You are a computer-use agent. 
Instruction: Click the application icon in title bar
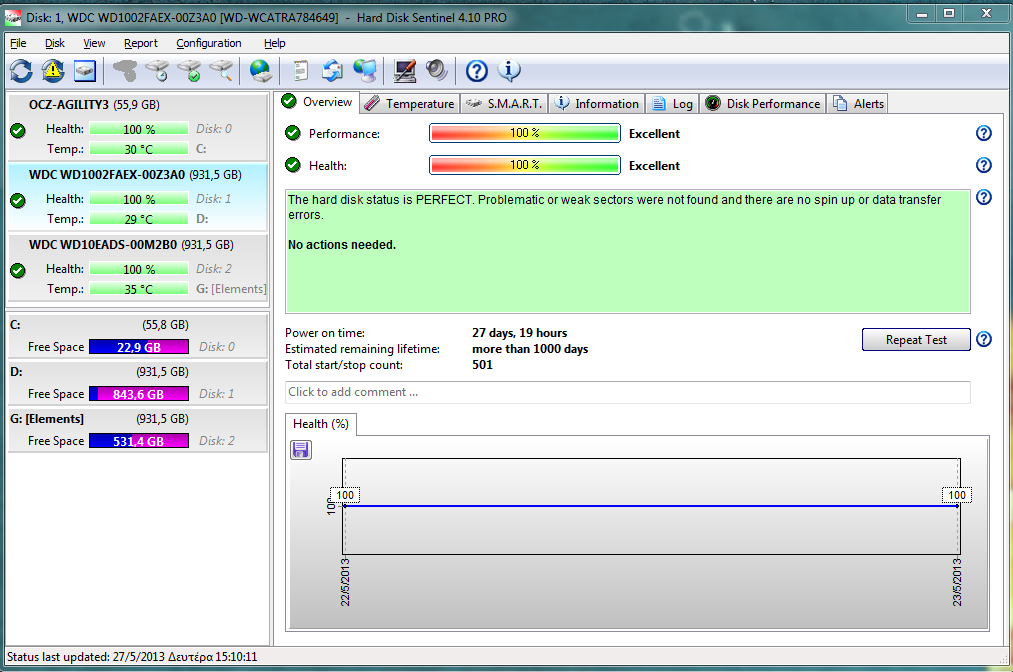click(x=12, y=17)
